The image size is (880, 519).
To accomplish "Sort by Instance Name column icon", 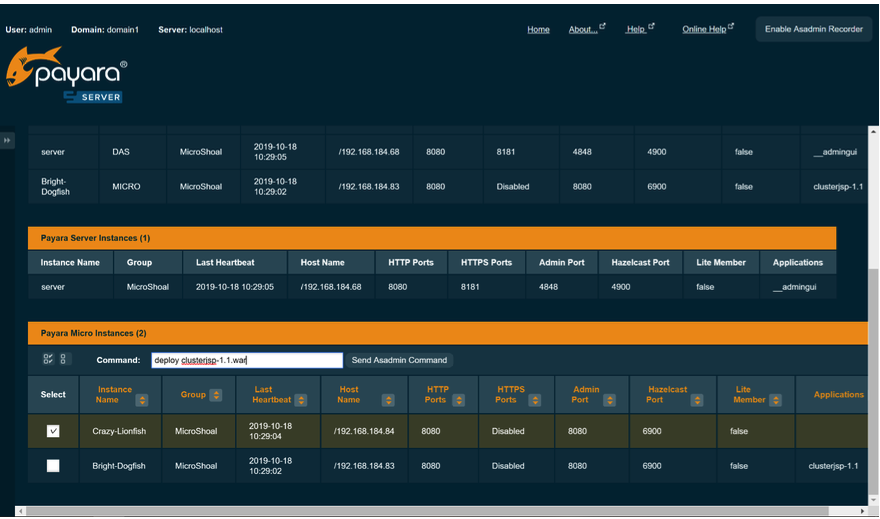I will coord(142,400).
